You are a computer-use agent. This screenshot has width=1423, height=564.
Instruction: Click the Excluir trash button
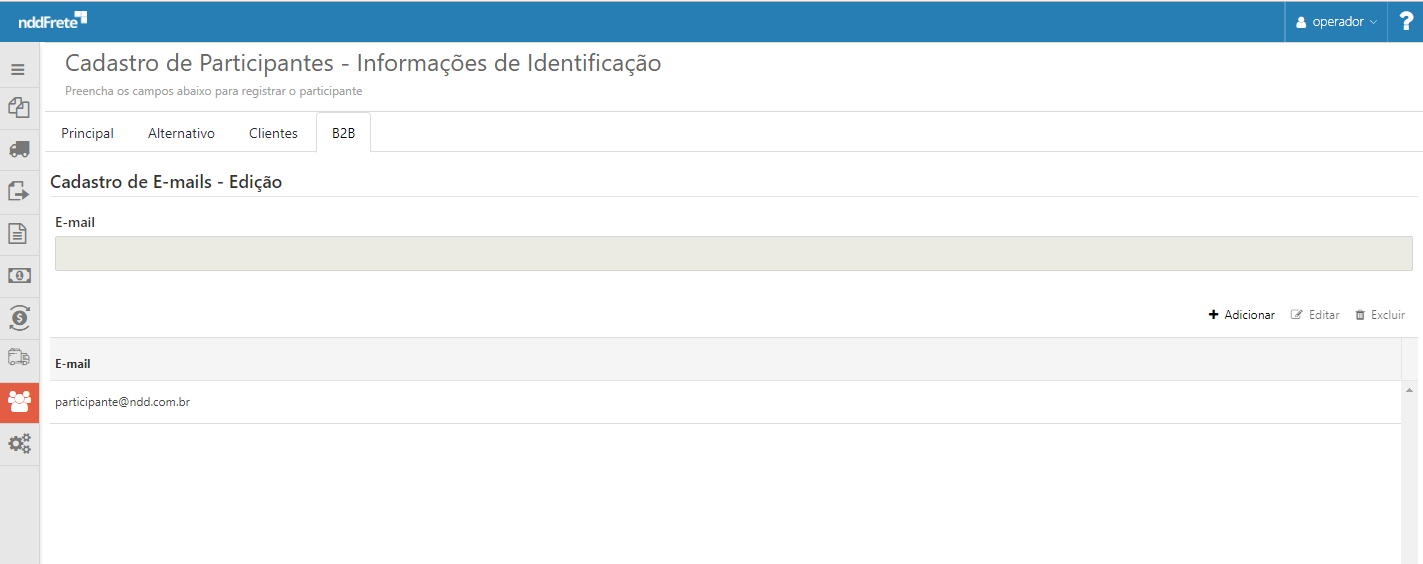pyautogui.click(x=1380, y=315)
